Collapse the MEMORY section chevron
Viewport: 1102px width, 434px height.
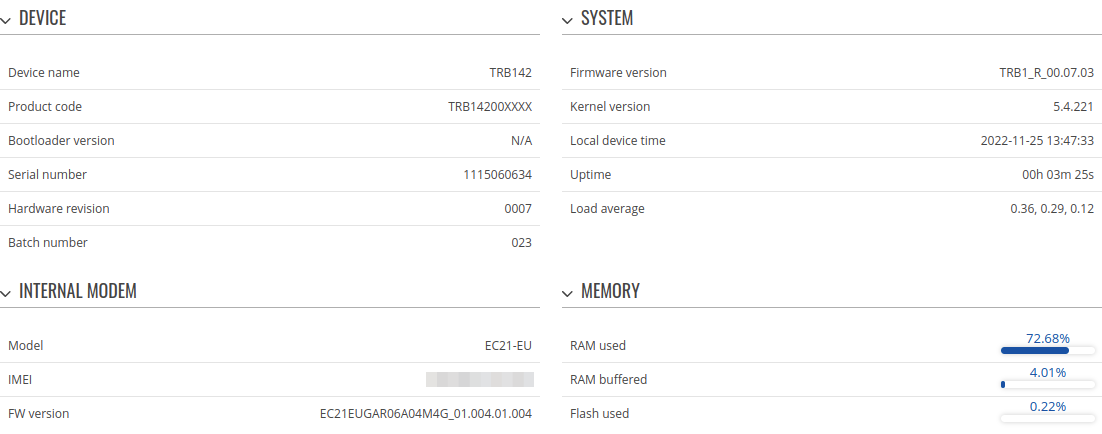pyautogui.click(x=568, y=293)
